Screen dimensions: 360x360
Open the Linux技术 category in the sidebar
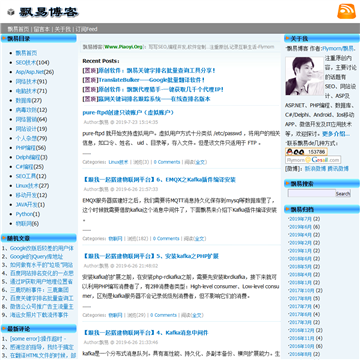pyautogui.click(x=27, y=186)
